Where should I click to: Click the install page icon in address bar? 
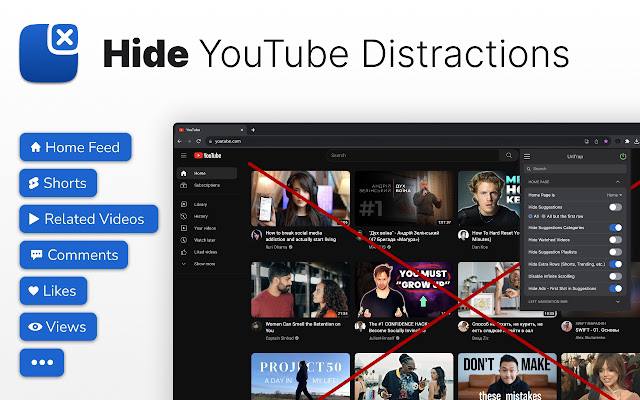pyautogui.click(x=587, y=141)
